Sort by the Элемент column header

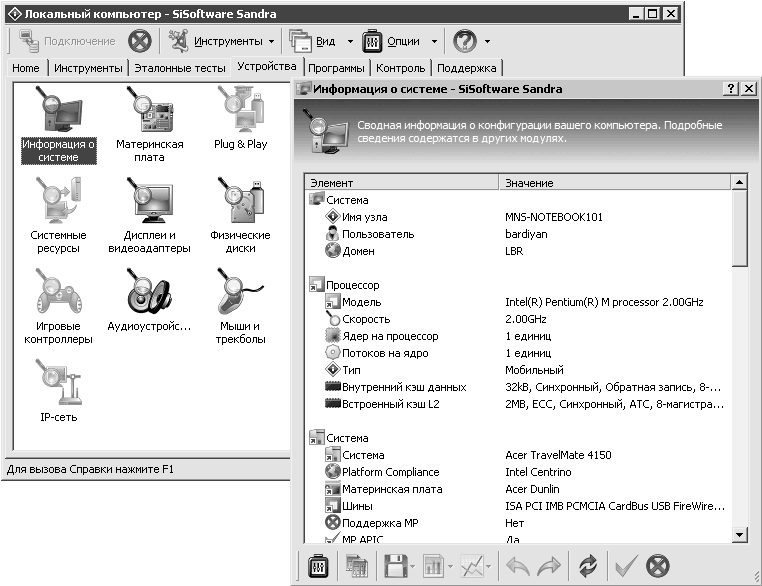(400, 183)
